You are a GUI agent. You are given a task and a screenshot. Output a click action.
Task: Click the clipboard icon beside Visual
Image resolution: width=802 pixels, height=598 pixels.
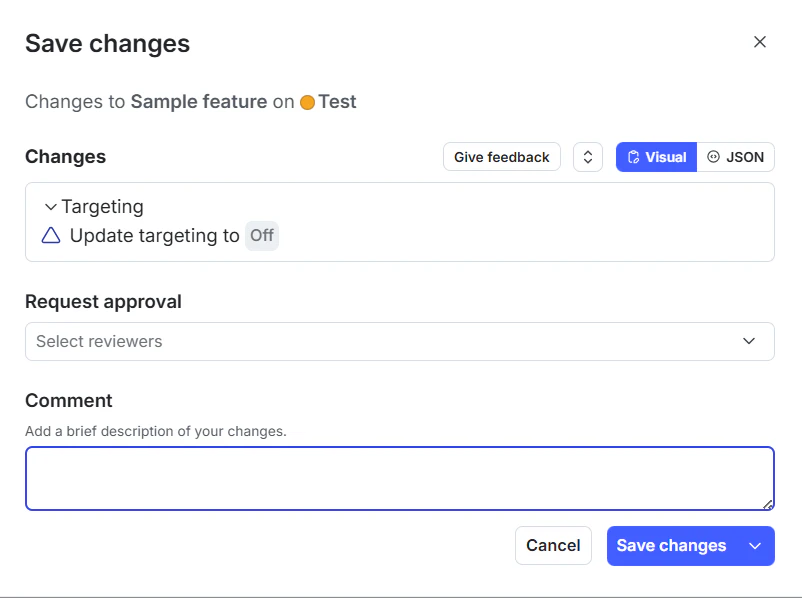click(x=633, y=157)
